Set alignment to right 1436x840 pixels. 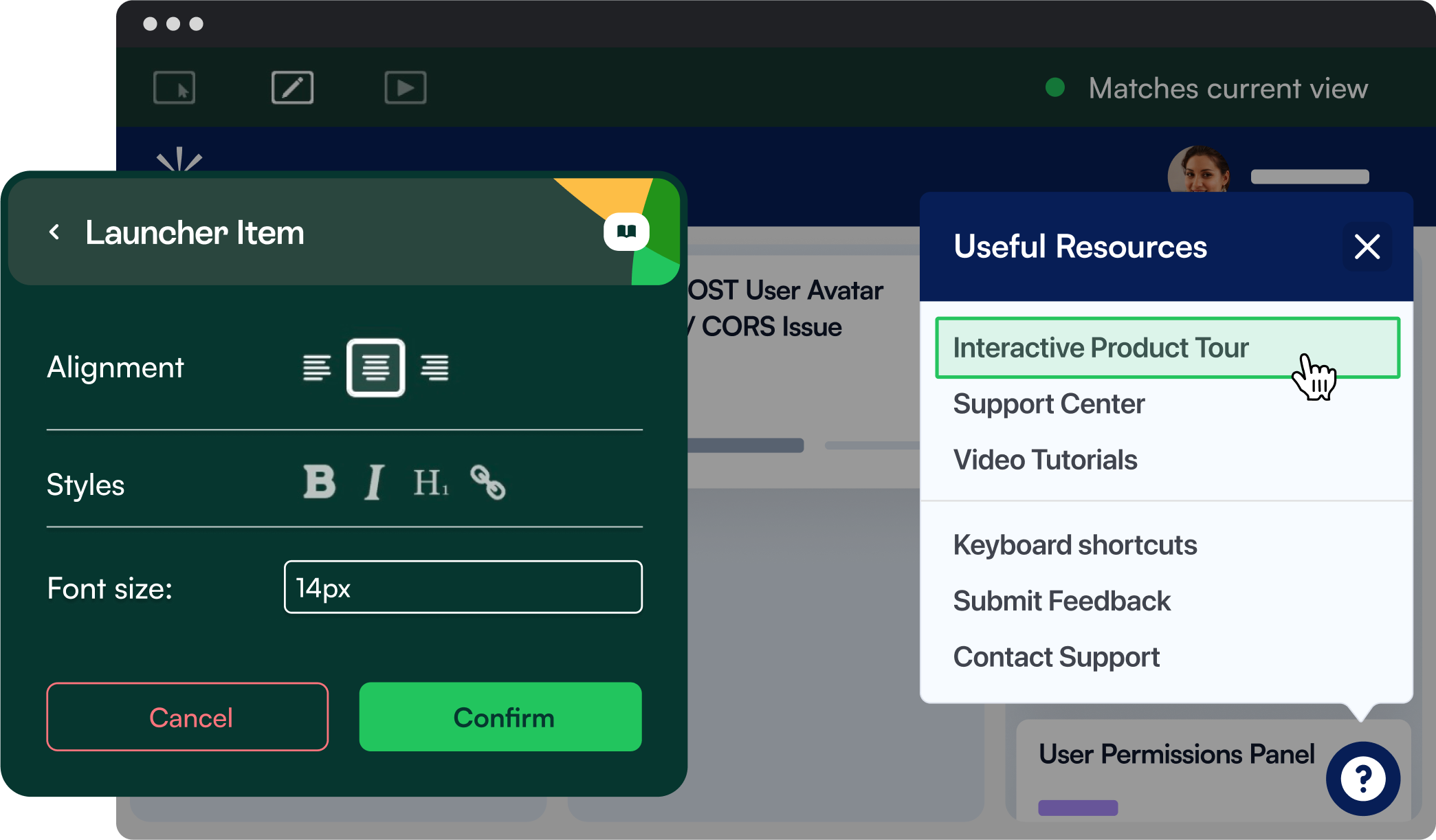click(x=434, y=368)
